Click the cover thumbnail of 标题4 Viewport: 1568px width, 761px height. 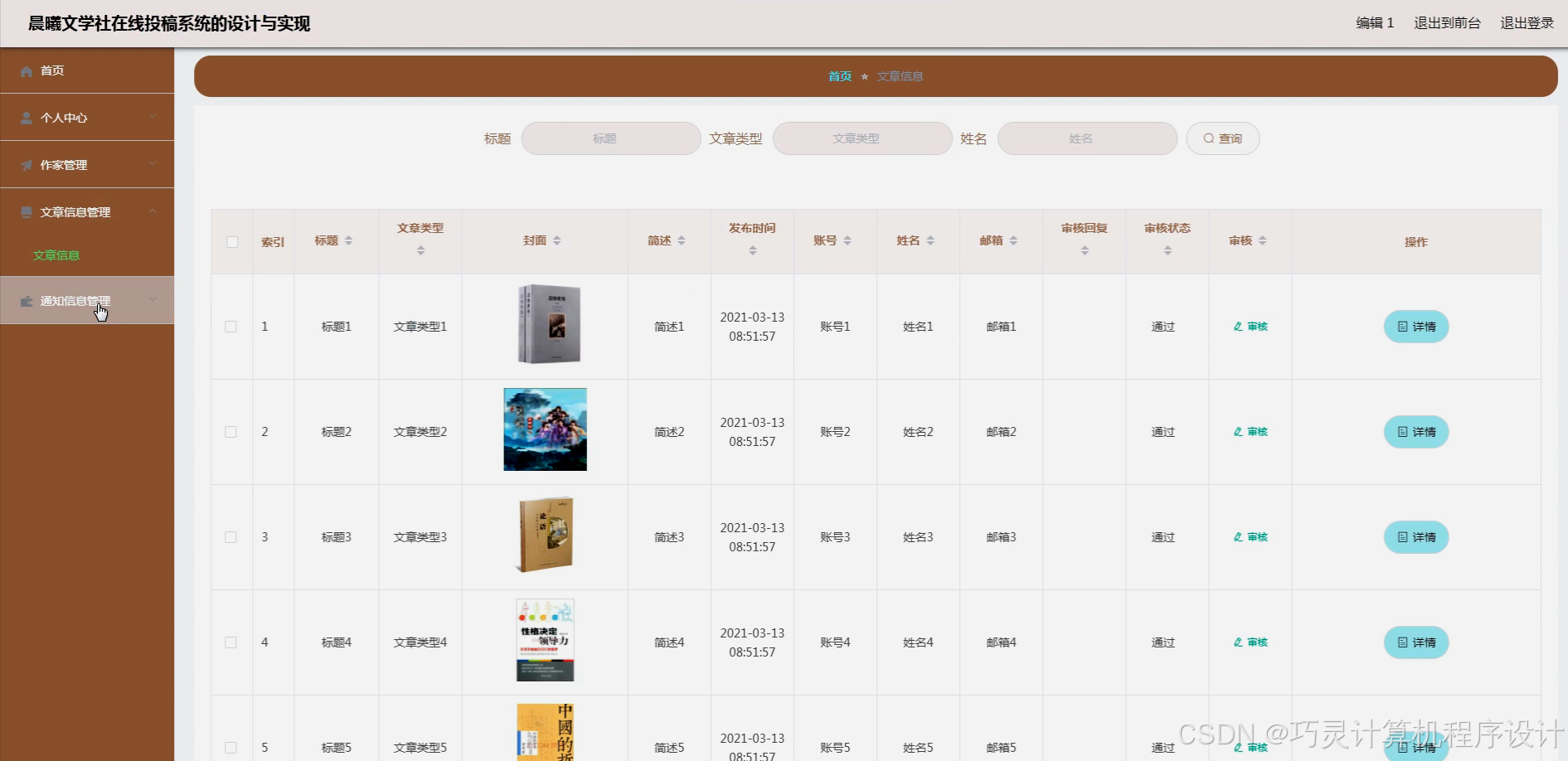point(545,640)
